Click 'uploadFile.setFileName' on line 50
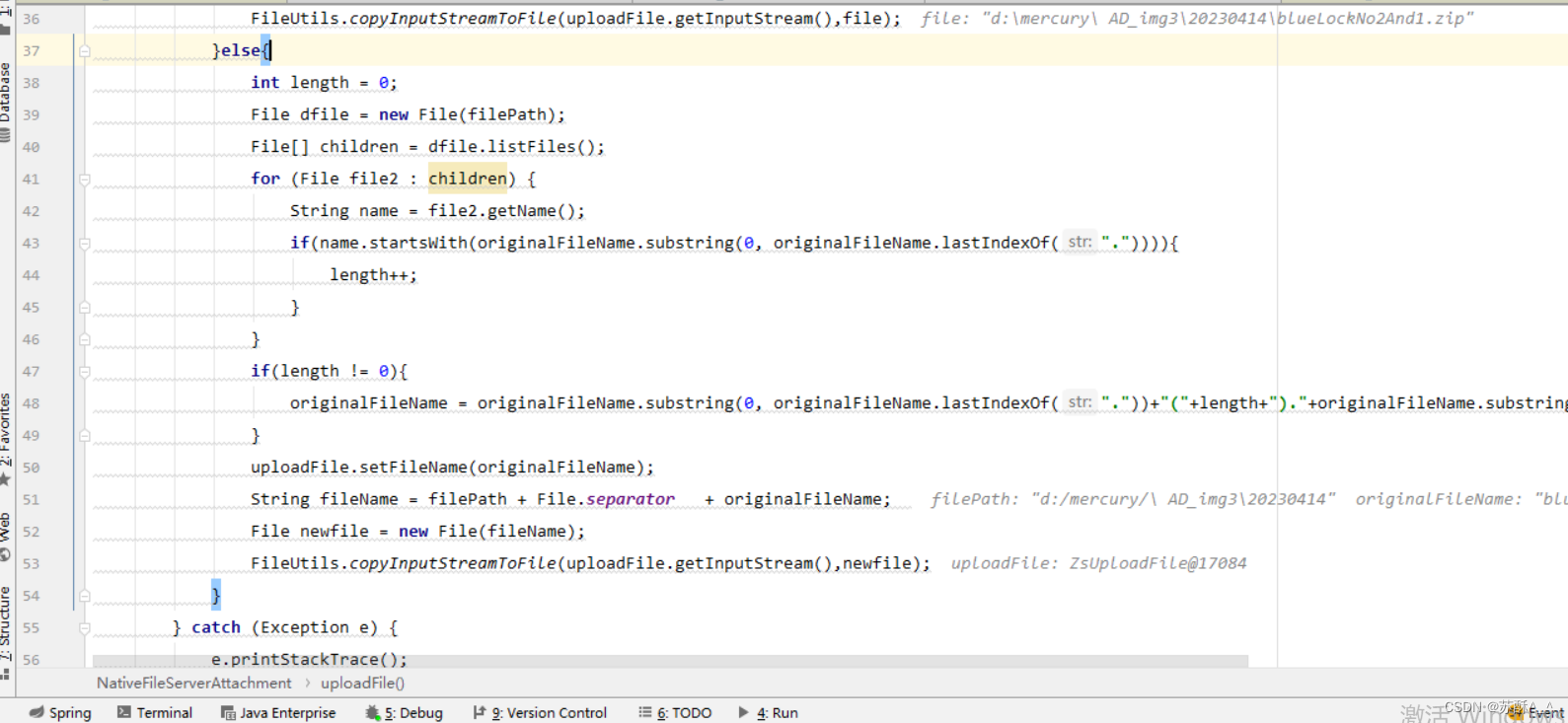 [x=358, y=468]
